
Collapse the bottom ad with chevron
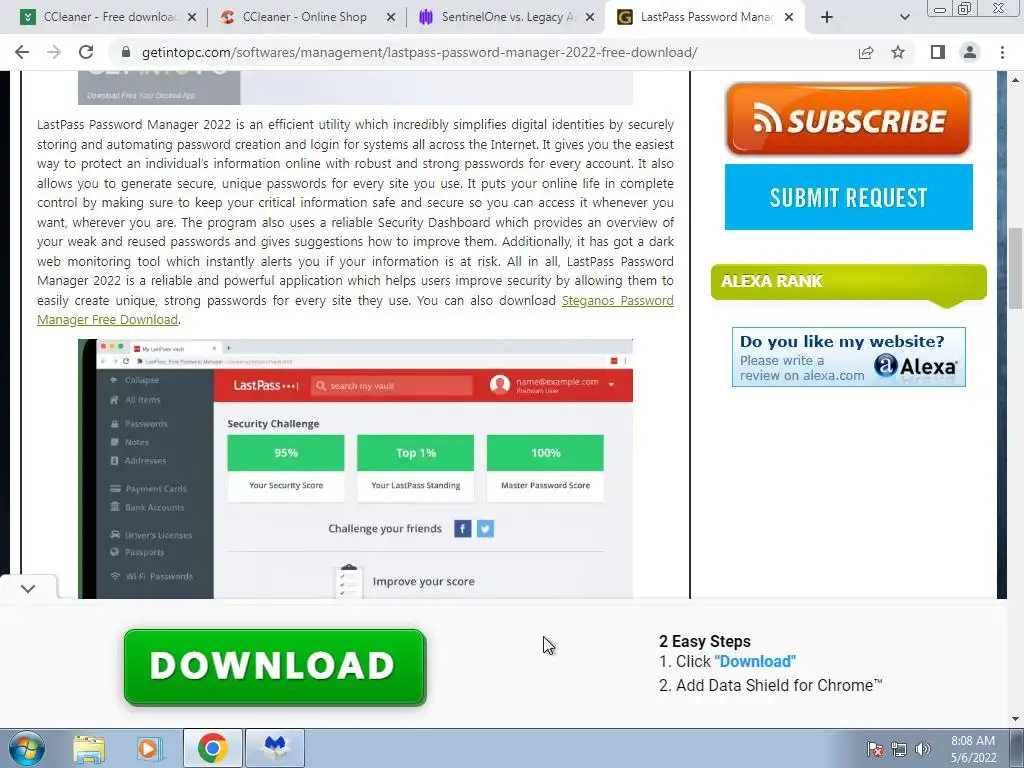pyautogui.click(x=28, y=588)
